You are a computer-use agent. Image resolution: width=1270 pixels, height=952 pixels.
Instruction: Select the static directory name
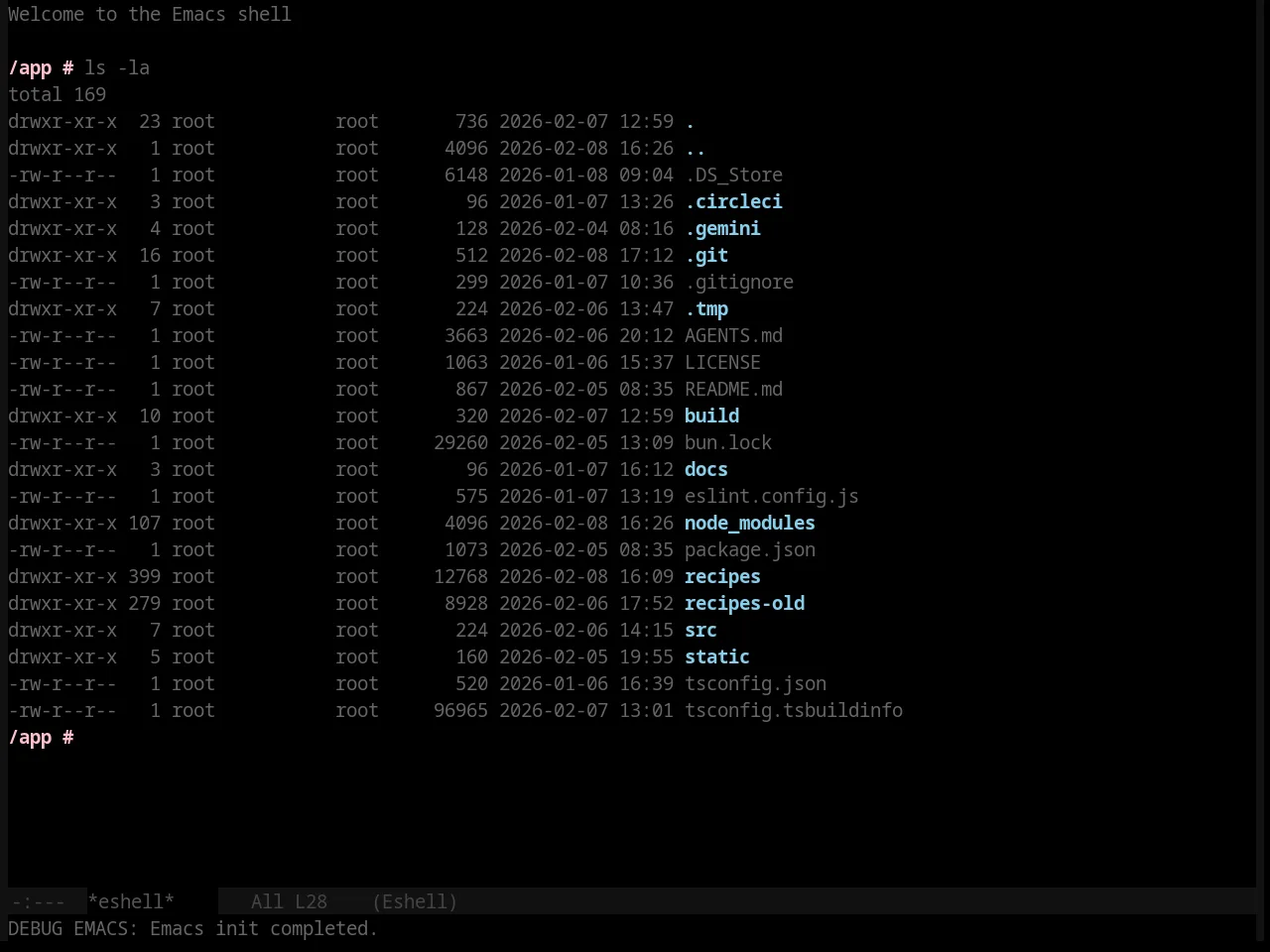[717, 656]
